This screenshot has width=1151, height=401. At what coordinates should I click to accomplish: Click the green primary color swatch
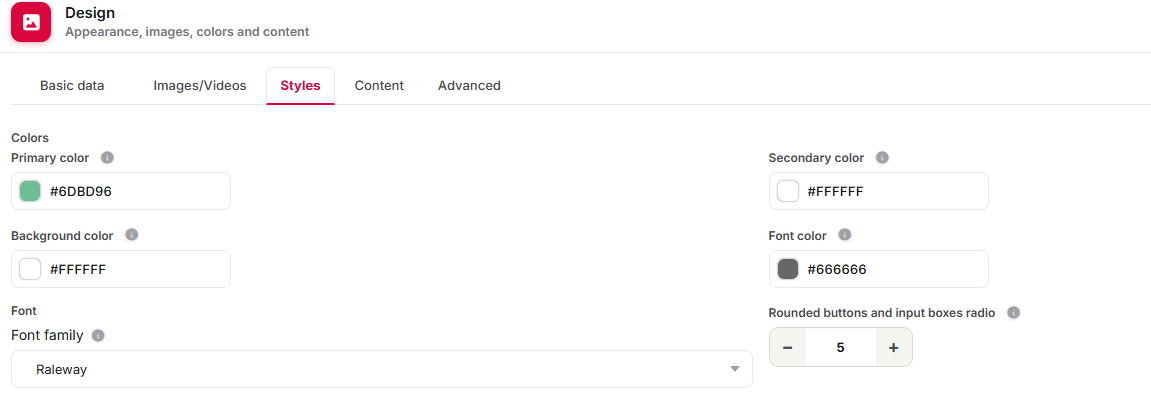[x=30, y=191]
